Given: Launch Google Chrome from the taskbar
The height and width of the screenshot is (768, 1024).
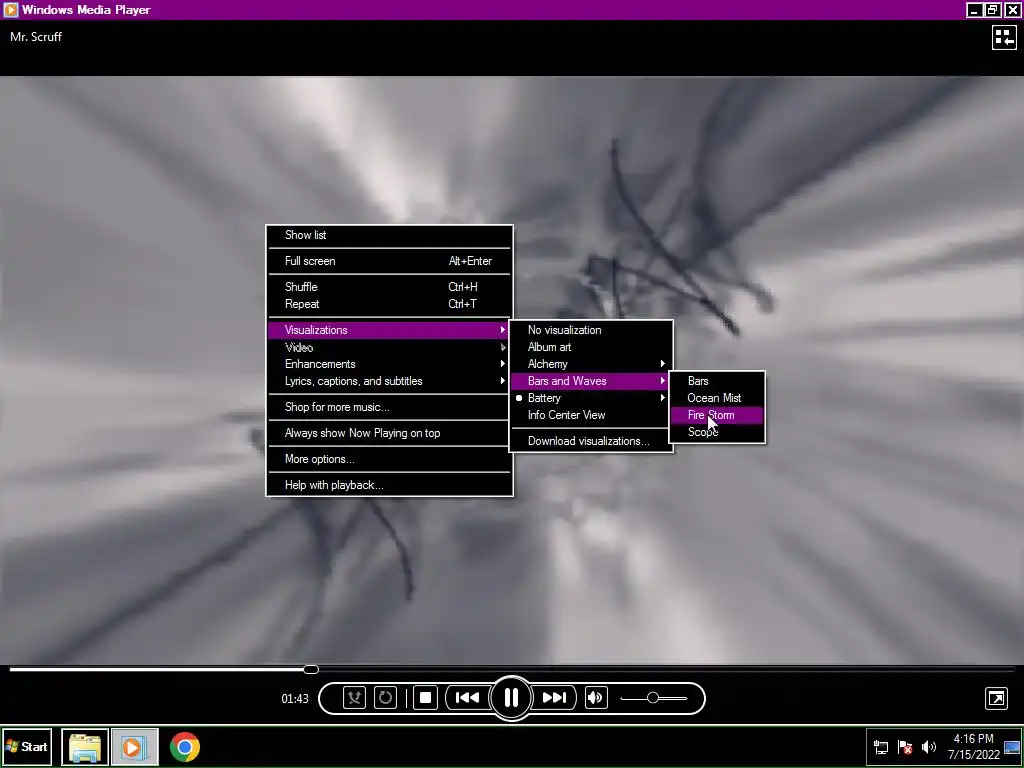Looking at the screenshot, I should 185,746.
